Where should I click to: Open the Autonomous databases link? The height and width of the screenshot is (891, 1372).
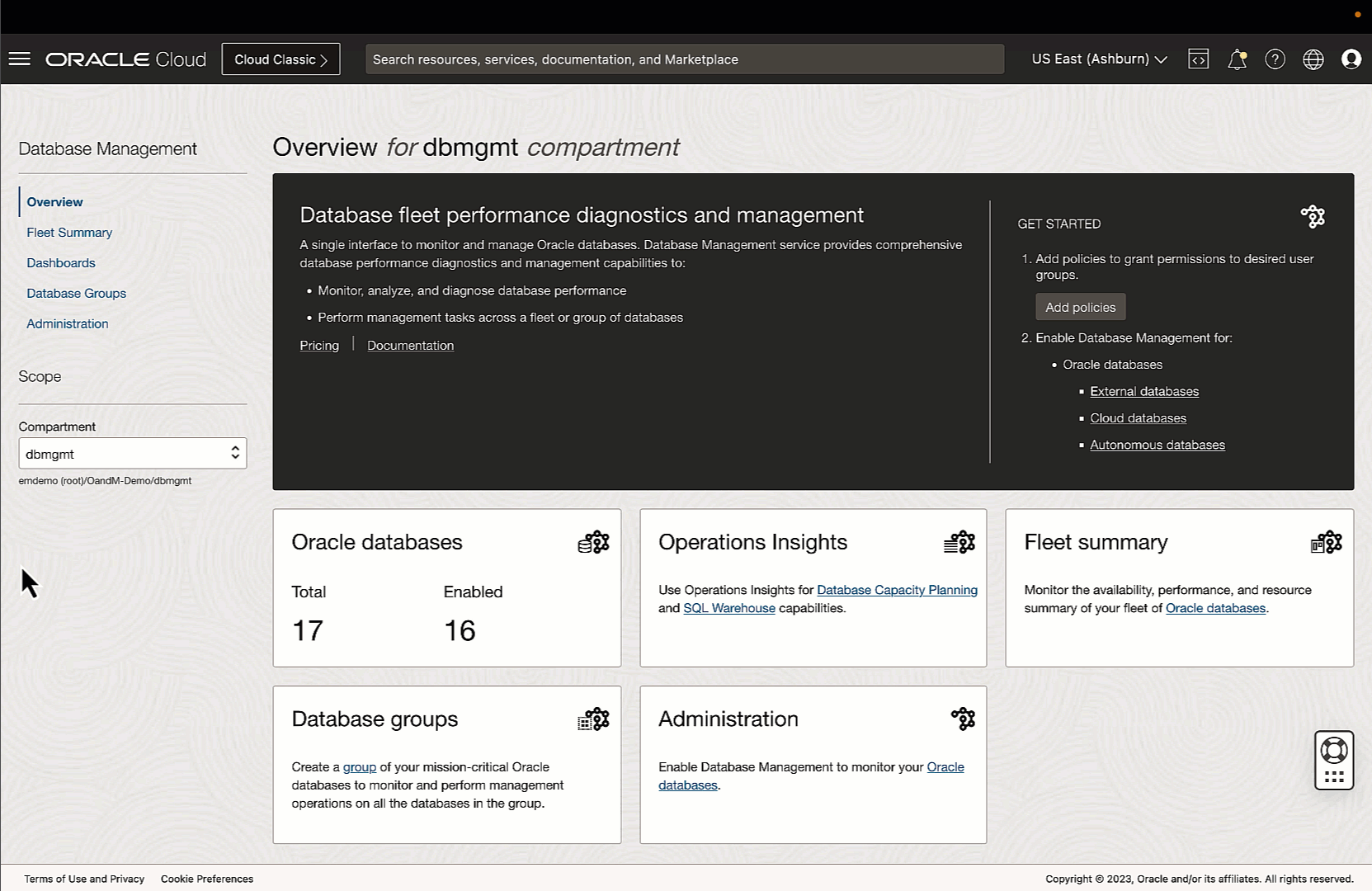(1157, 444)
